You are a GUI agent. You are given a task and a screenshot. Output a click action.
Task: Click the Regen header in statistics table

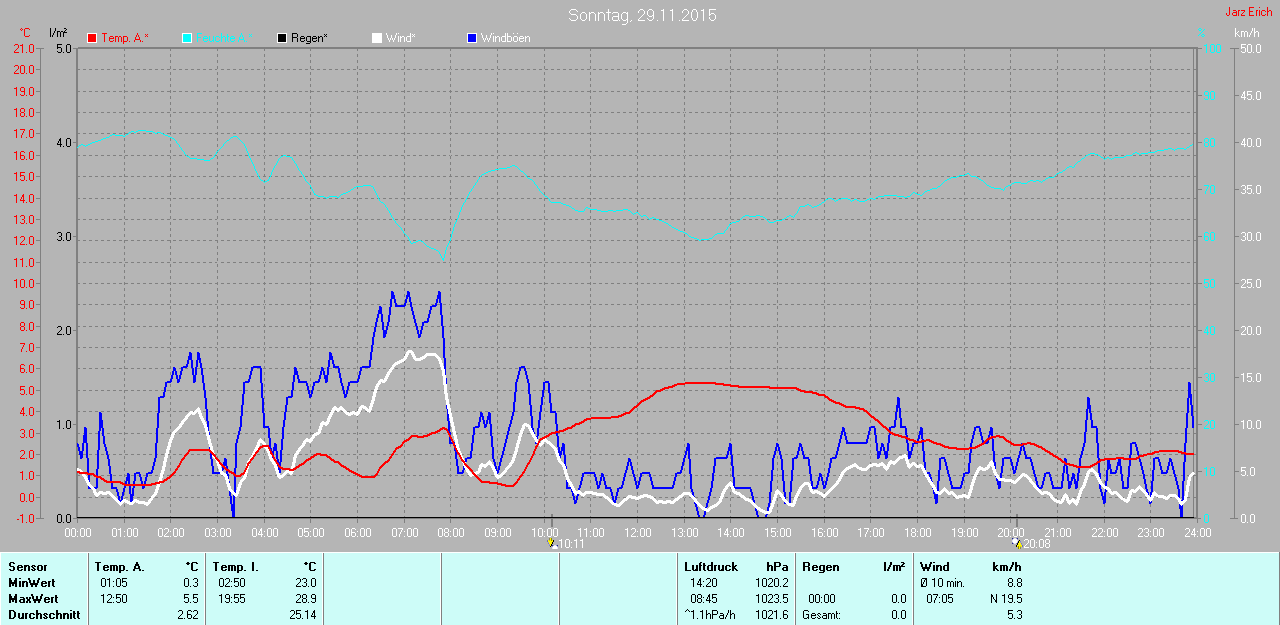(x=821, y=567)
